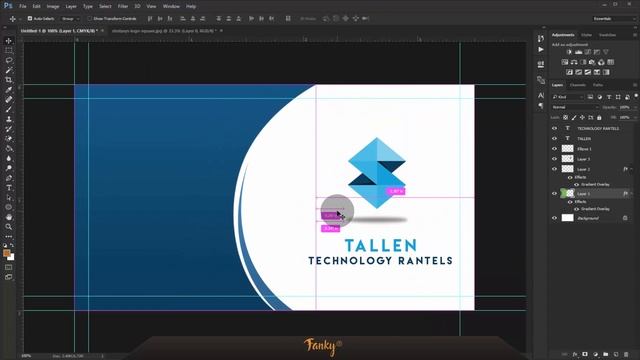The height and width of the screenshot is (360, 640).
Task: Click add layer mask button
Action: (585, 354)
